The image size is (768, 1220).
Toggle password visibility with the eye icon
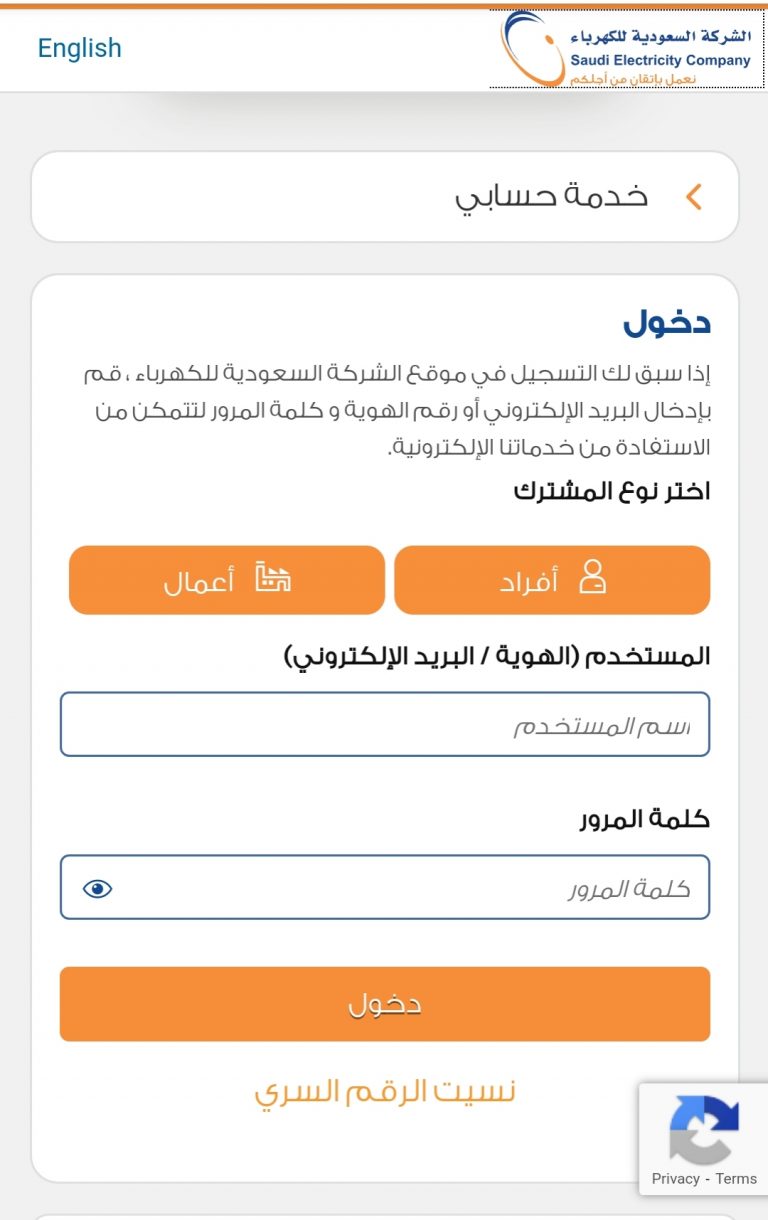click(97, 888)
